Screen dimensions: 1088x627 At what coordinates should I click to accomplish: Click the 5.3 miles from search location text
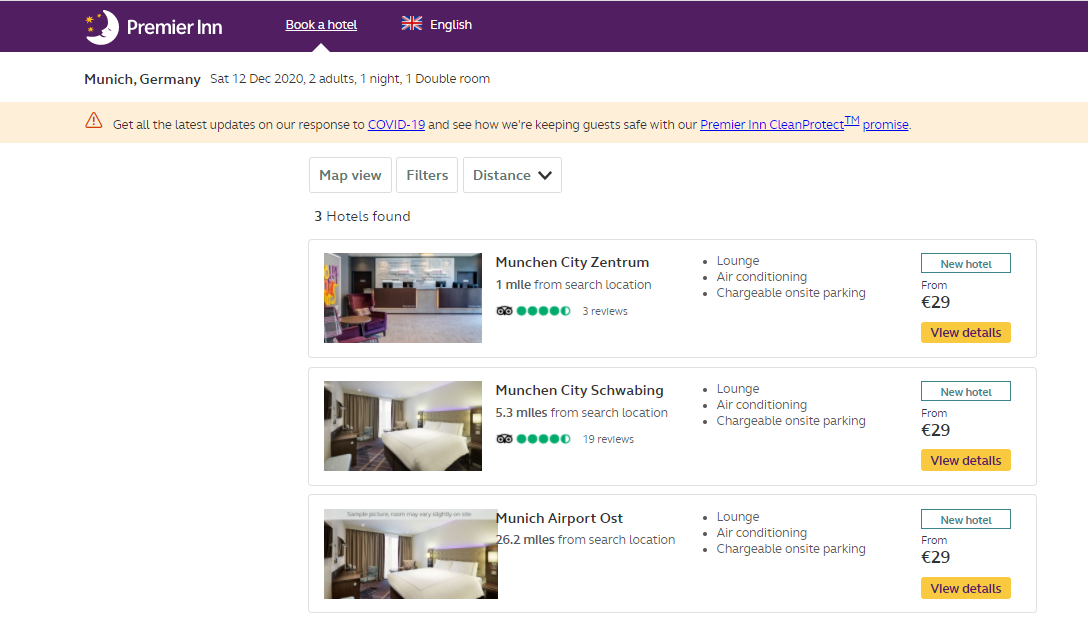581,413
